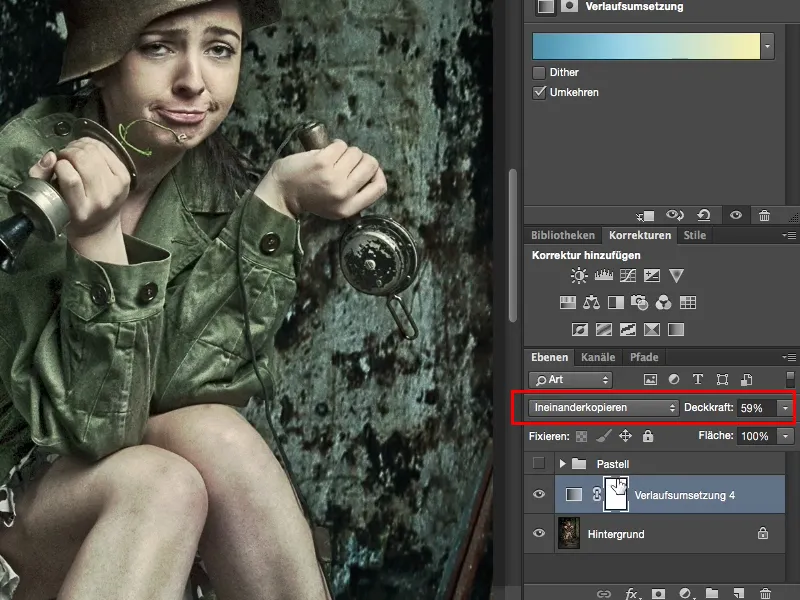Disable the Umkehren checkbox
This screenshot has width=800, height=600.
click(540, 94)
